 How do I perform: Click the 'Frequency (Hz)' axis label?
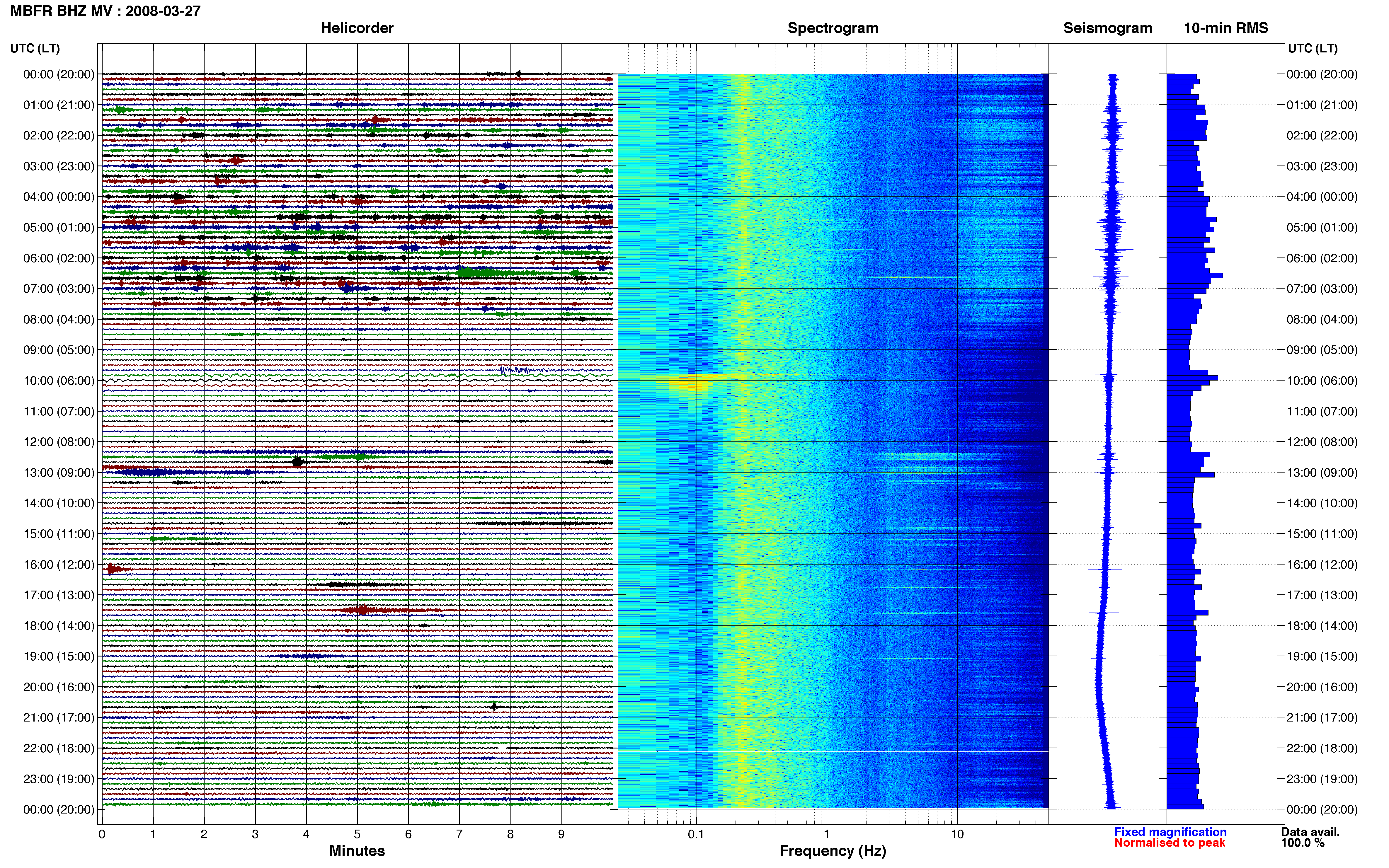833,851
